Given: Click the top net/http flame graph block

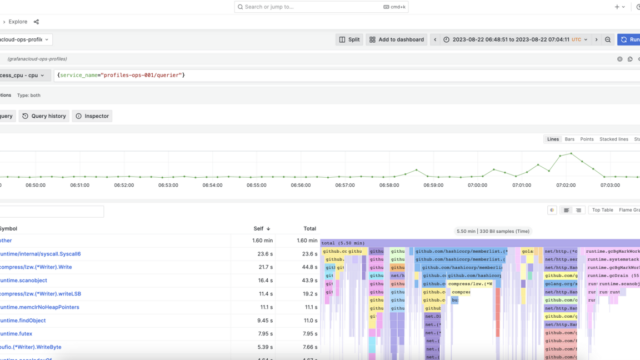Looking at the screenshot, I should click(x=561, y=251).
